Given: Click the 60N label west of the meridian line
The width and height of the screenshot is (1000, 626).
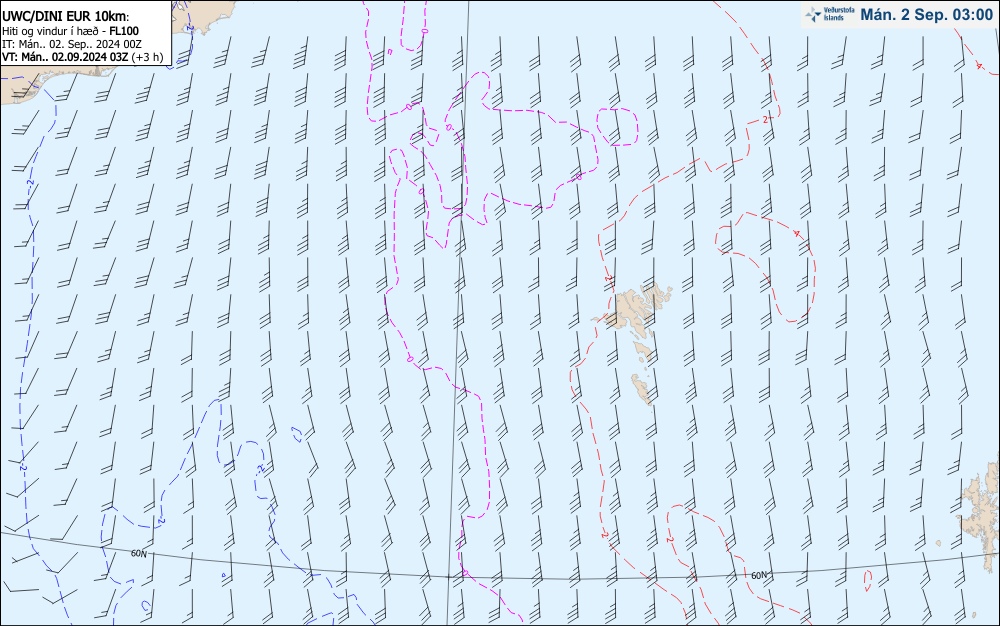Looking at the screenshot, I should tap(138, 553).
